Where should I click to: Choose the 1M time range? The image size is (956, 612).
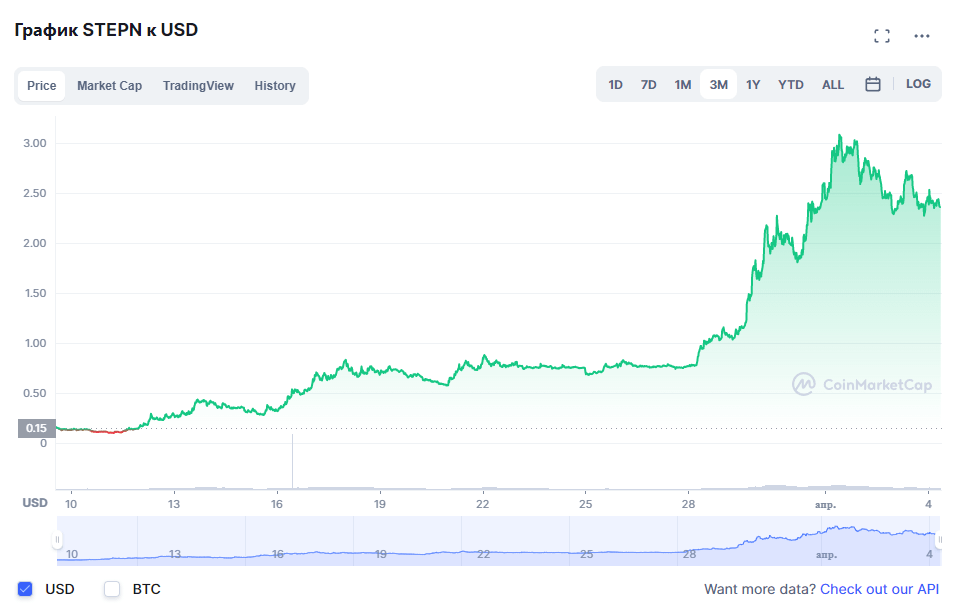[x=683, y=85]
